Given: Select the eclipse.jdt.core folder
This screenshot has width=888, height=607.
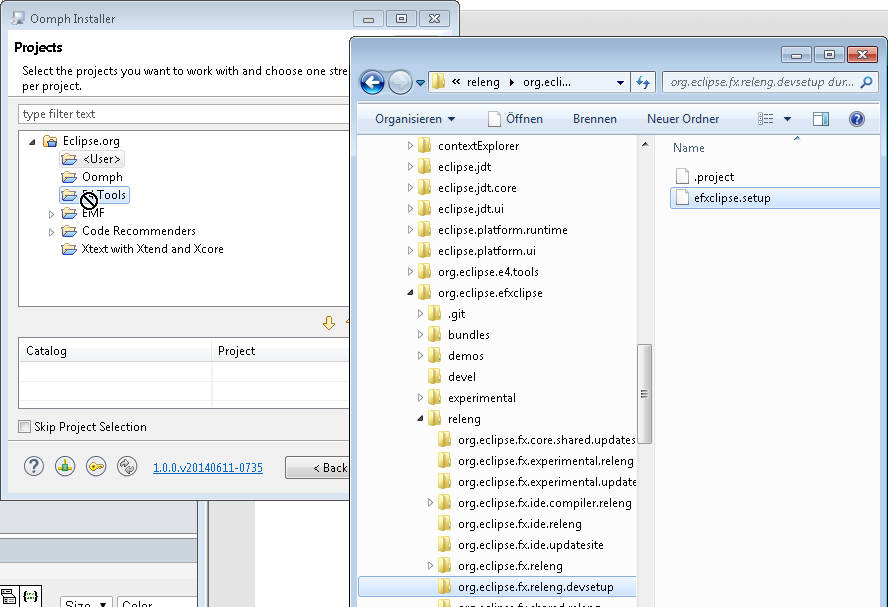Looking at the screenshot, I should click(467, 188).
